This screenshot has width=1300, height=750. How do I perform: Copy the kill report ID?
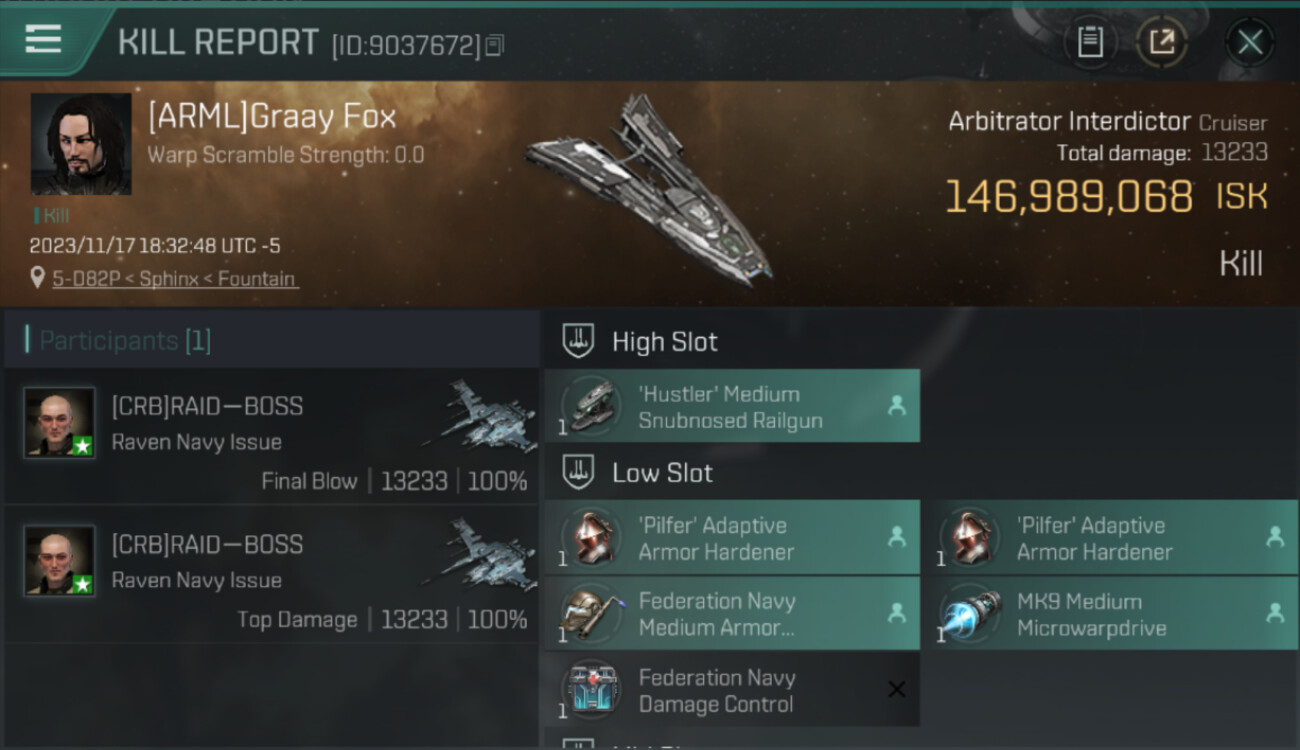coord(495,45)
